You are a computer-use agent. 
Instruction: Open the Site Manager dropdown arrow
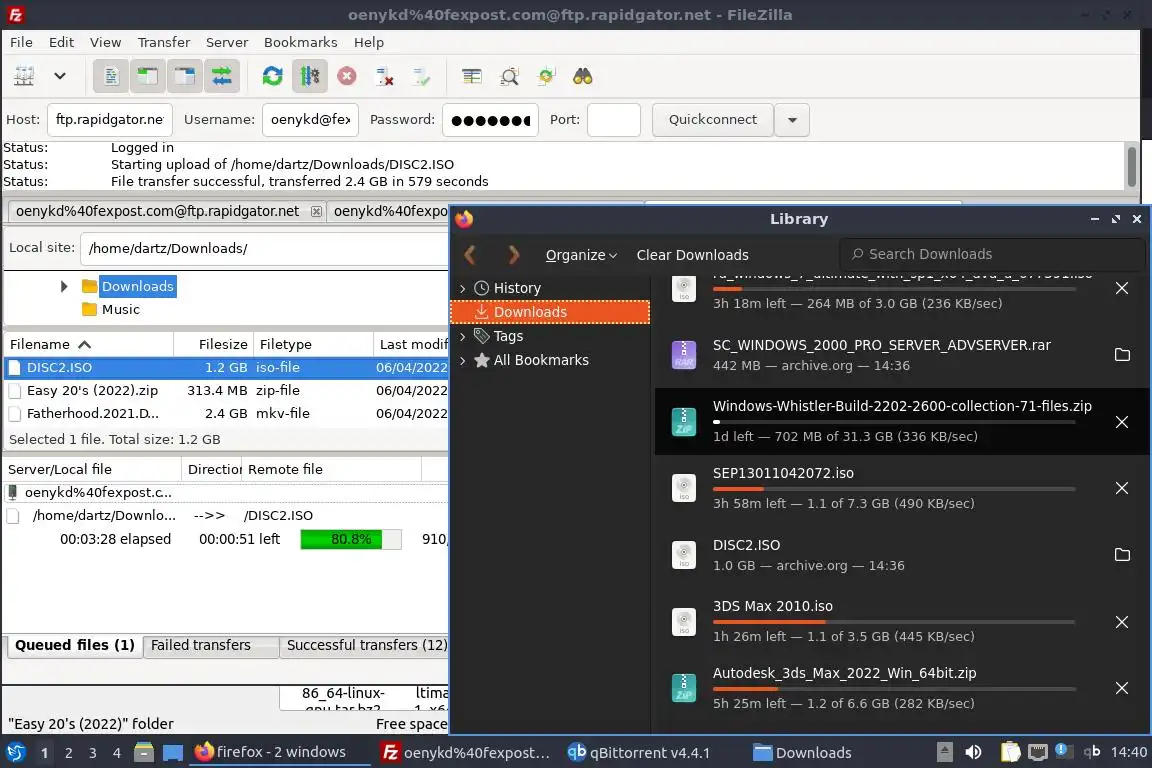(60, 76)
